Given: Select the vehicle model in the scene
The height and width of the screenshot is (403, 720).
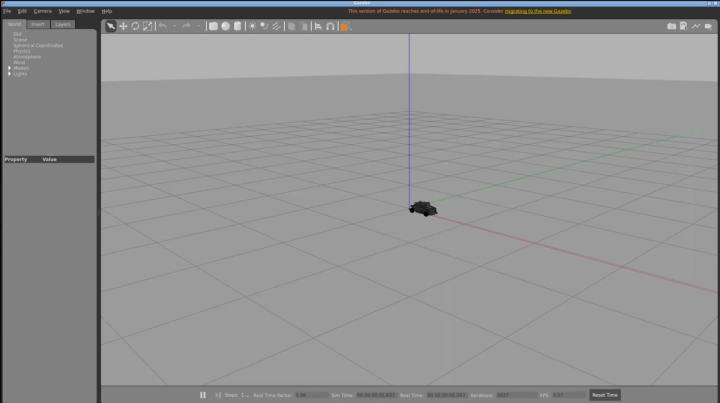Looking at the screenshot, I should click(423, 209).
